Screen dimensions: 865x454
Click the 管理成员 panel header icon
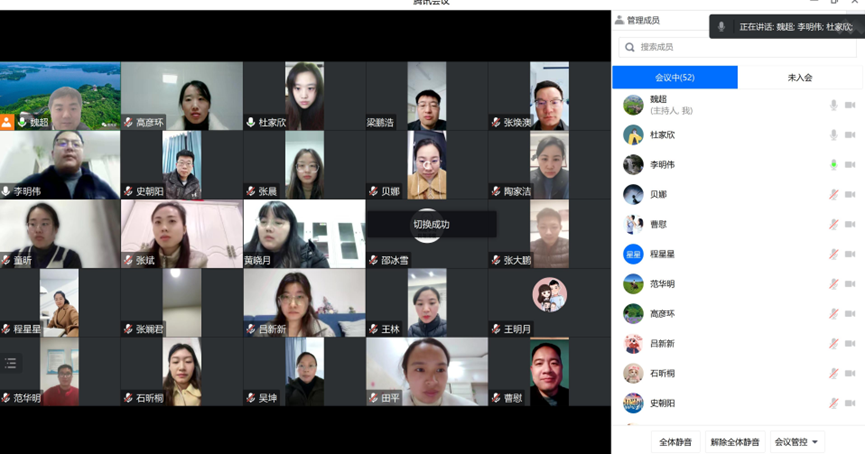click(620, 20)
